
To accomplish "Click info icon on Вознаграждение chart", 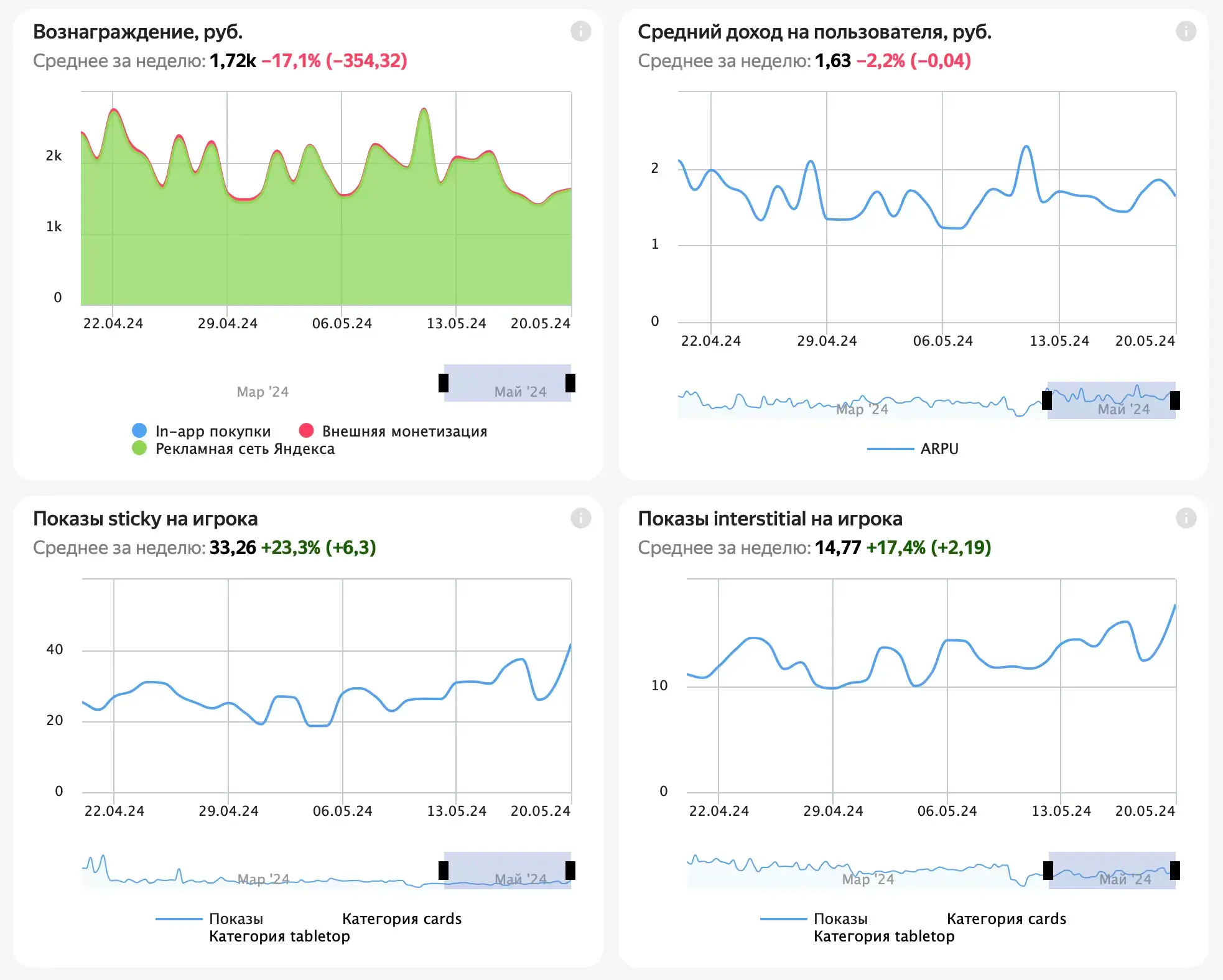I will point(580,31).
